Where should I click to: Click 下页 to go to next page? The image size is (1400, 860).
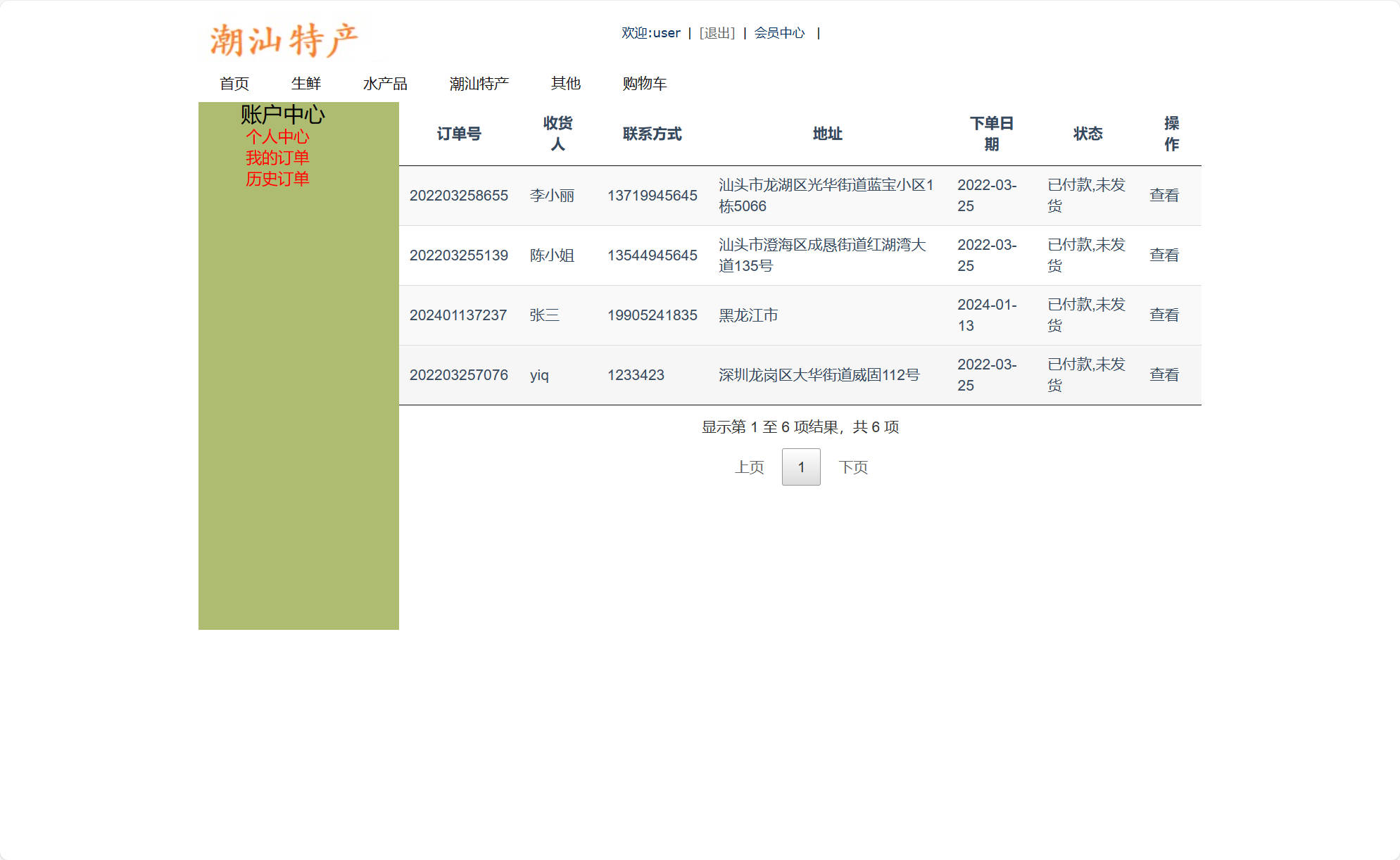tap(854, 466)
